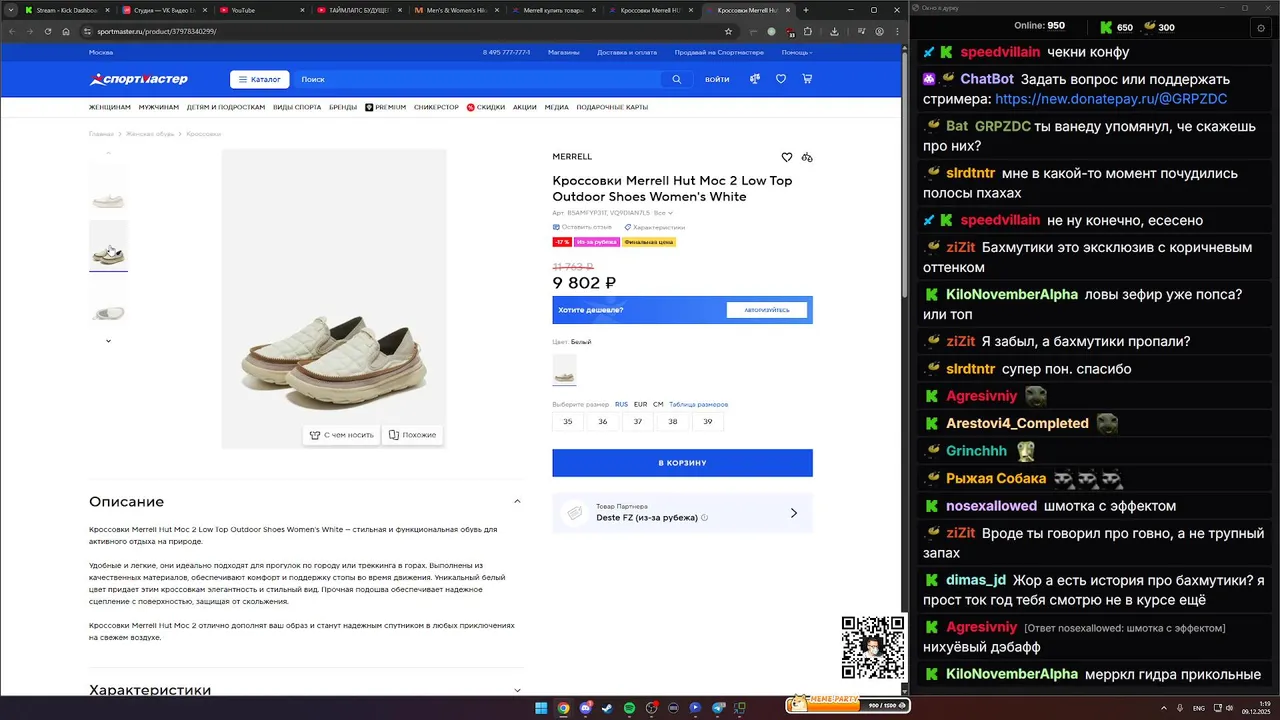Expand the 'Все' article numbers dropdown
This screenshot has width=1280, height=720.
point(663,213)
